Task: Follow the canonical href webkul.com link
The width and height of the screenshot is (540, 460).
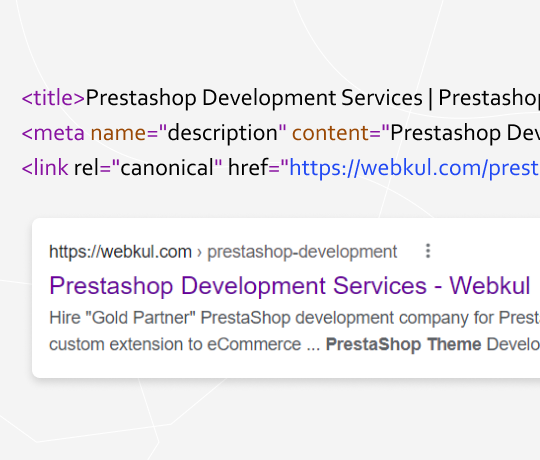Action: click(x=414, y=168)
